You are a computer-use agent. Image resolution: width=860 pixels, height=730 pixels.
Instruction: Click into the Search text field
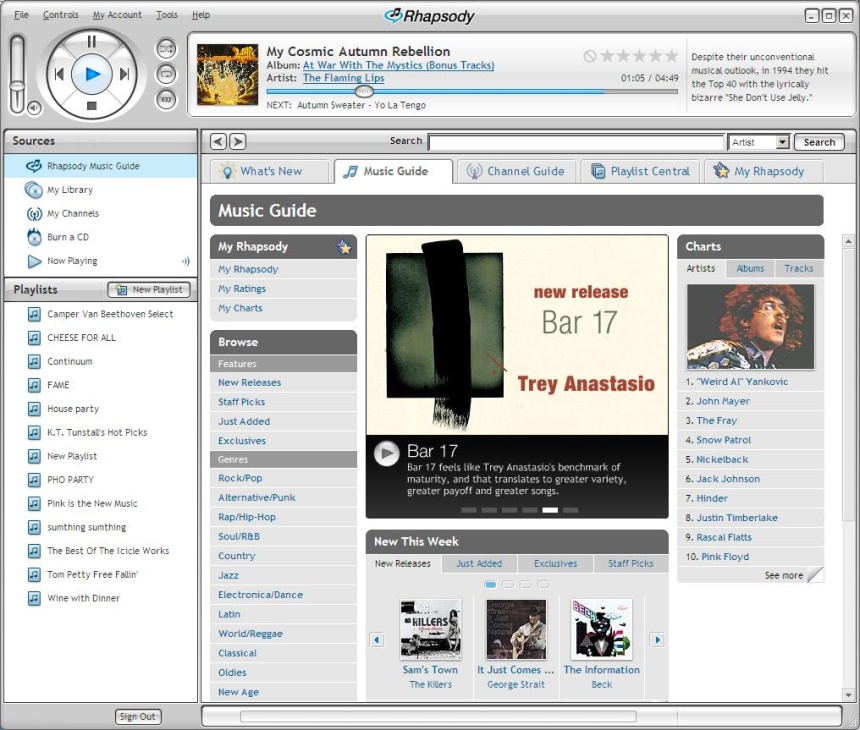coord(576,143)
